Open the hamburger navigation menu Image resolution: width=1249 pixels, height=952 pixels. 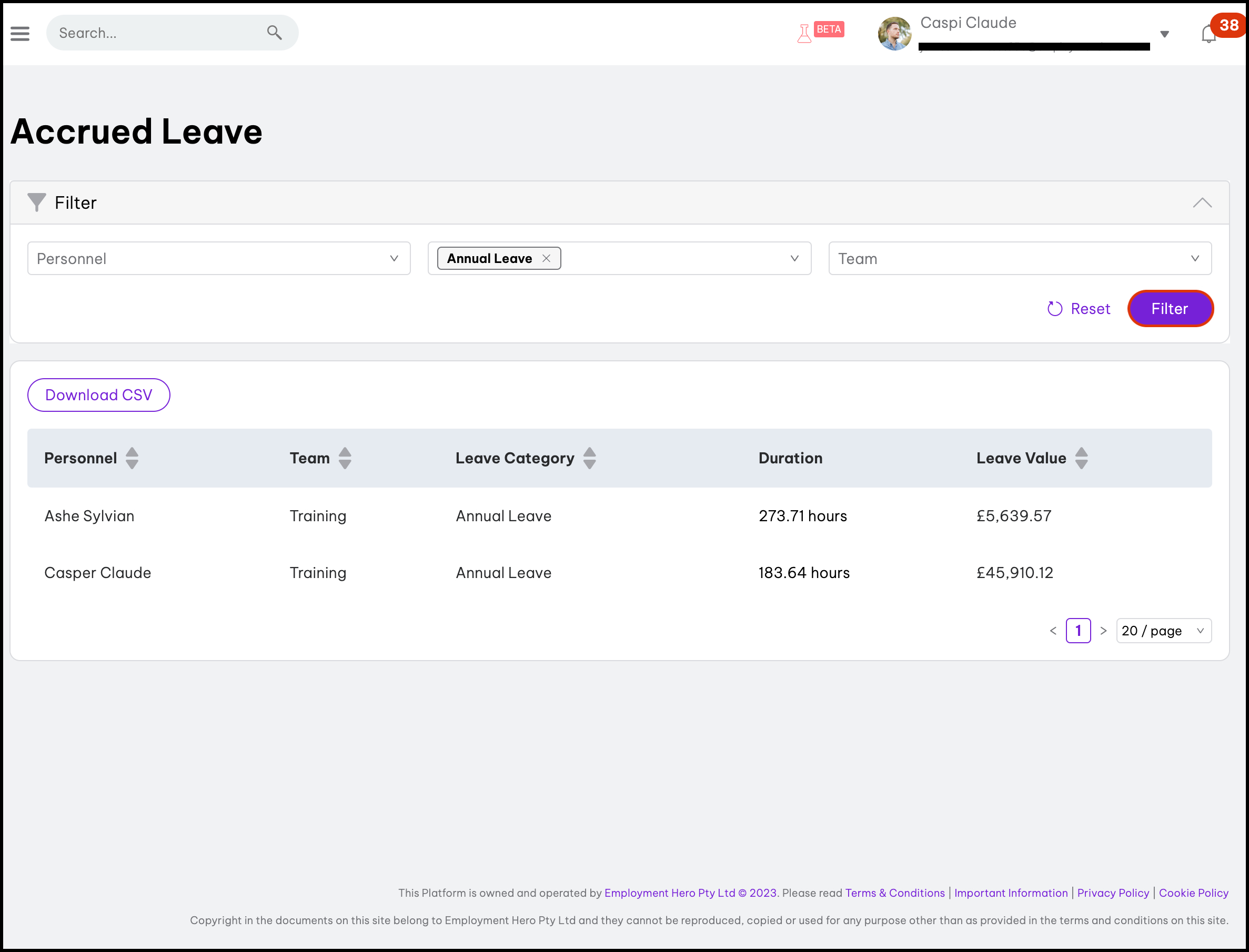20,34
